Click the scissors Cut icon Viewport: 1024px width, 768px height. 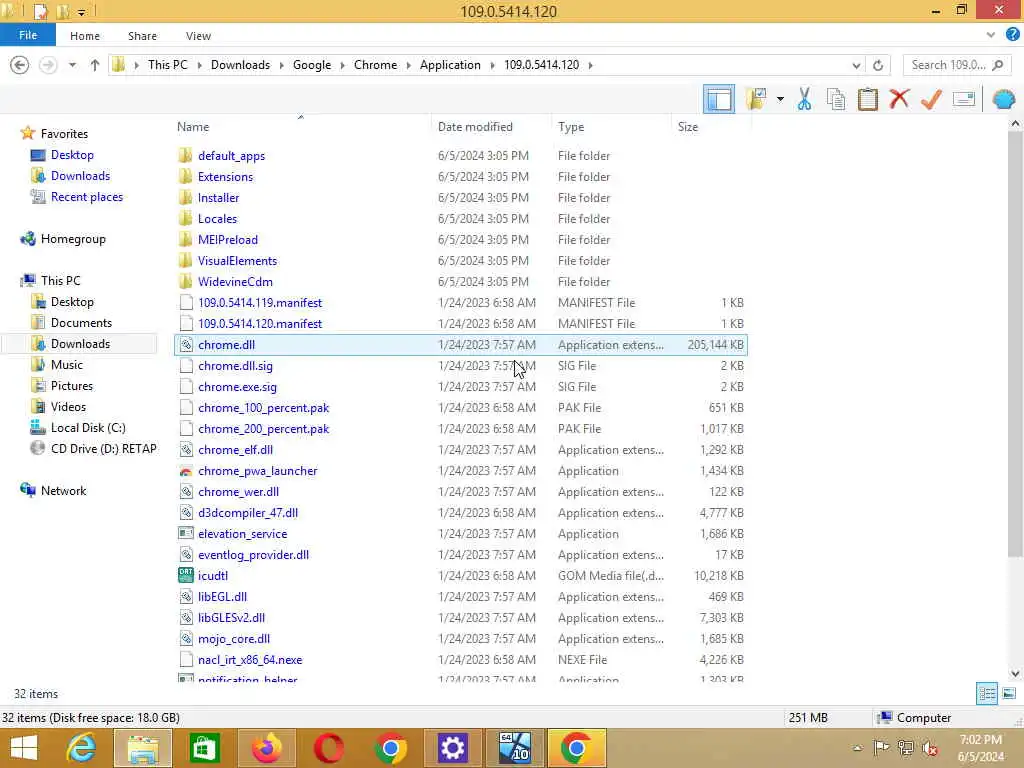click(804, 99)
